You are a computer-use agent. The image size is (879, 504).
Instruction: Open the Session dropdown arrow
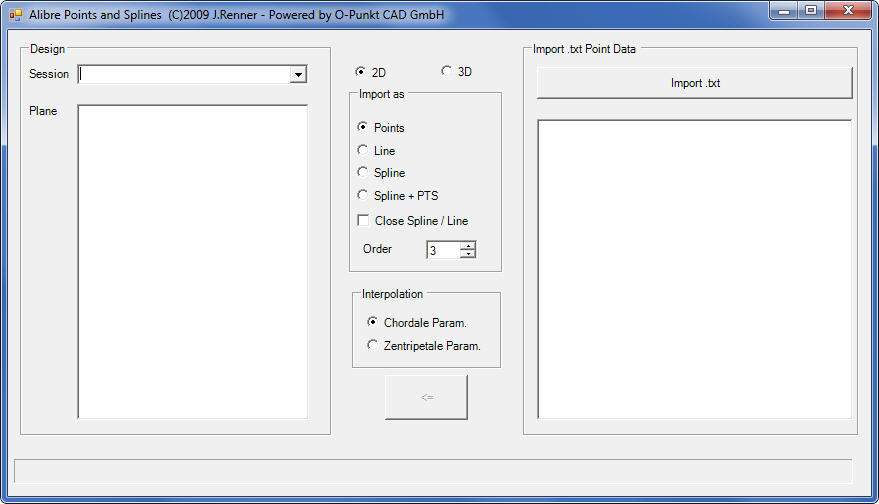(298, 74)
